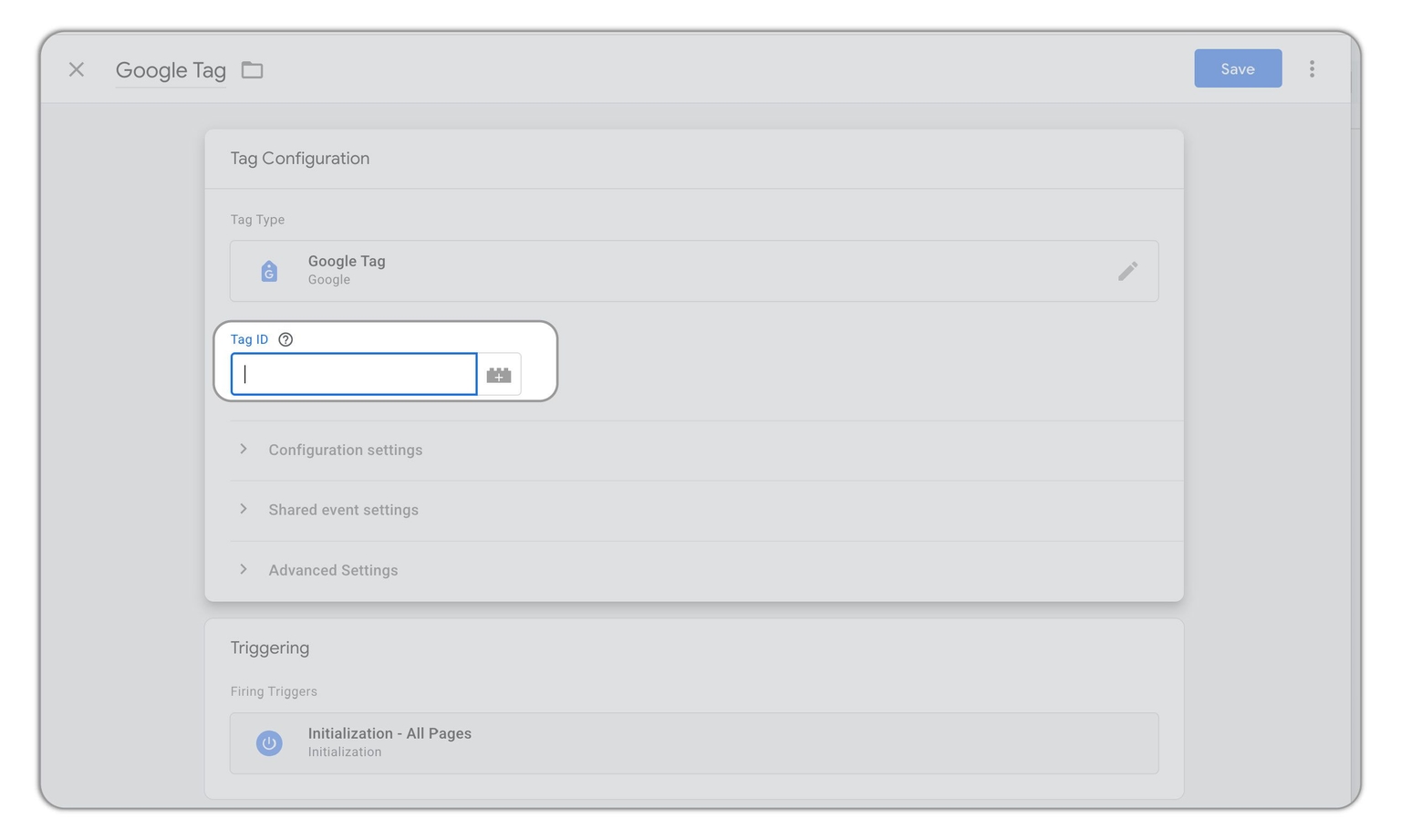This screenshot has height=840, width=1401.
Task: Select the Initialization - All Pages trigger
Action: 694,743
